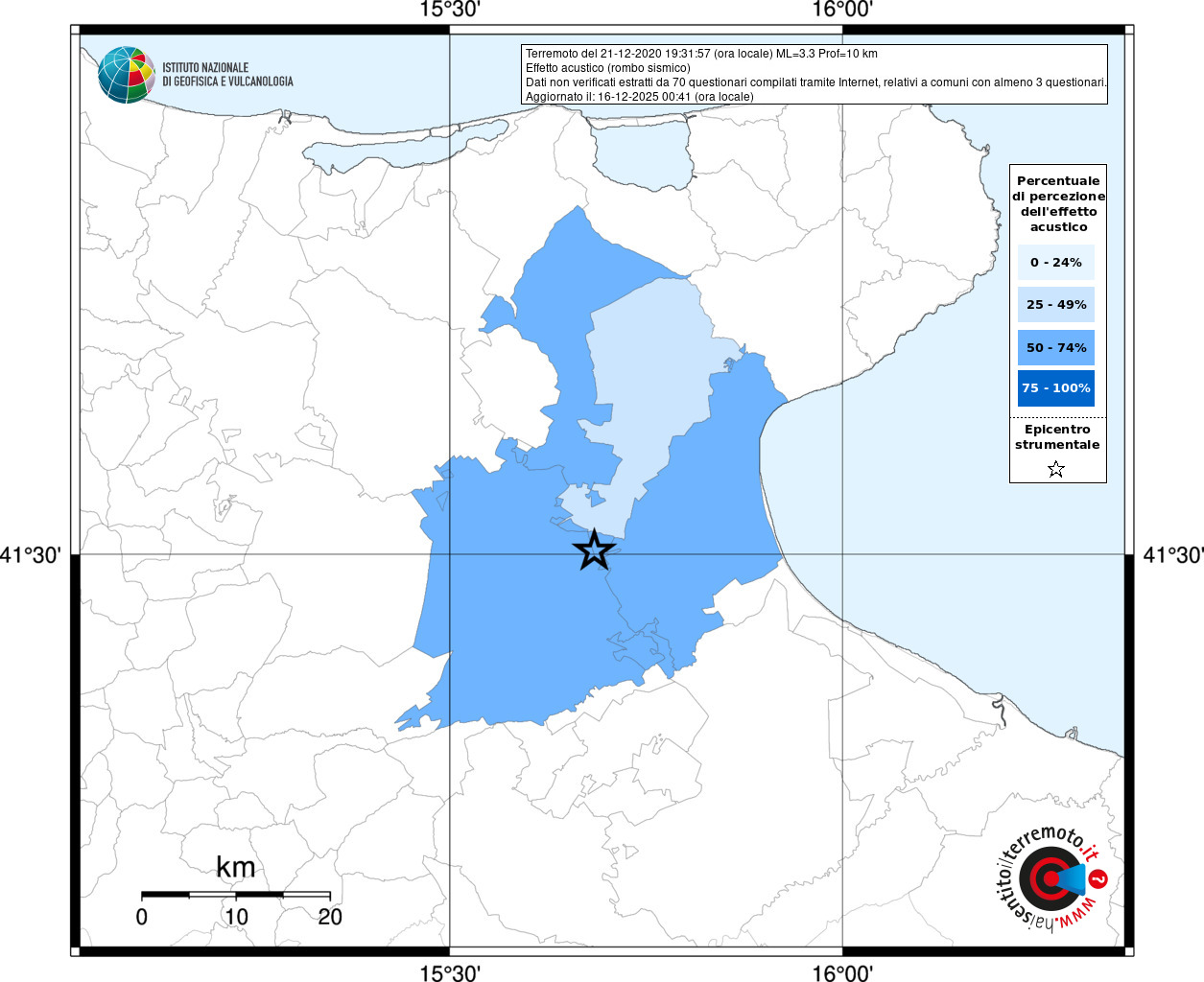Click the 20 mark on the scale bar
This screenshot has height=982, width=1204.
(330, 917)
